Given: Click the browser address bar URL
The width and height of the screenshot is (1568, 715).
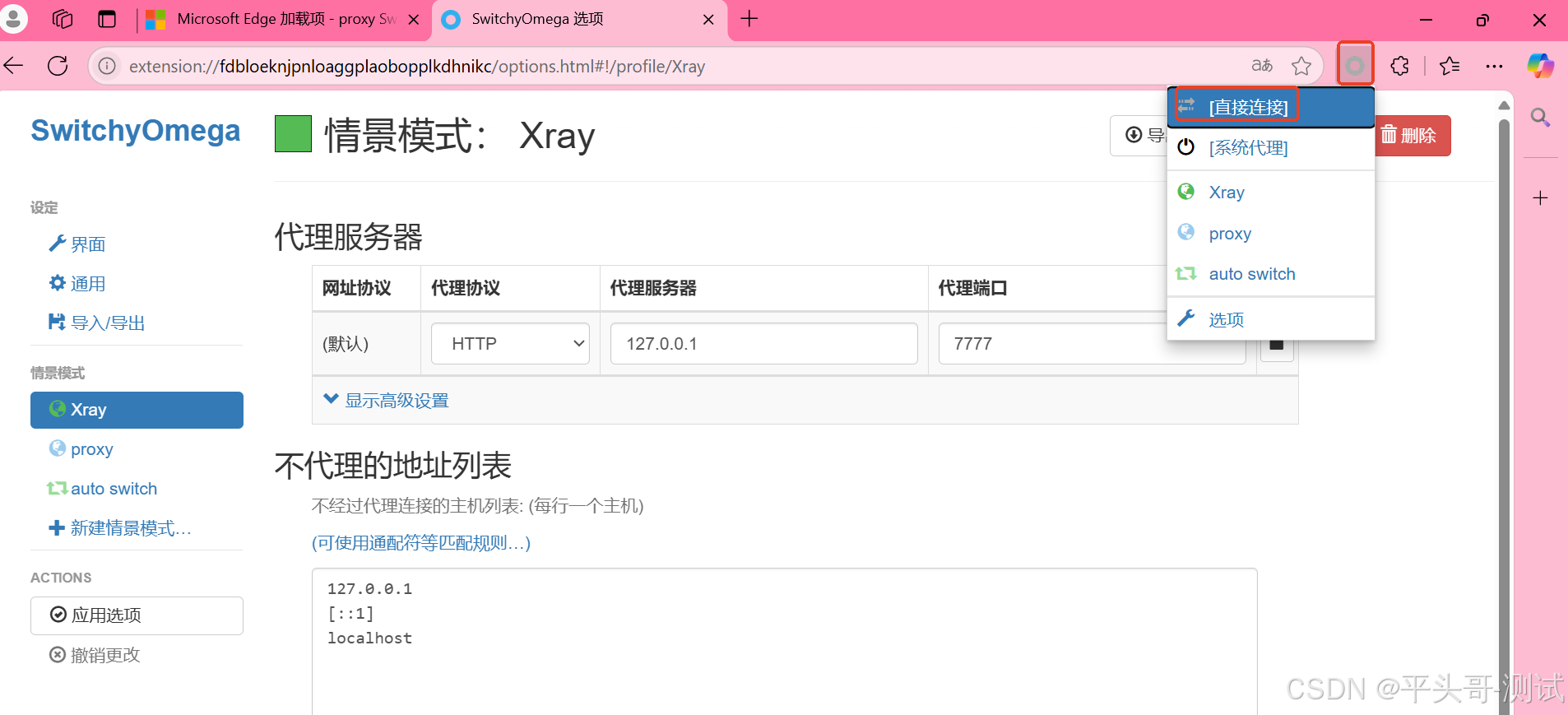Looking at the screenshot, I should (x=417, y=66).
